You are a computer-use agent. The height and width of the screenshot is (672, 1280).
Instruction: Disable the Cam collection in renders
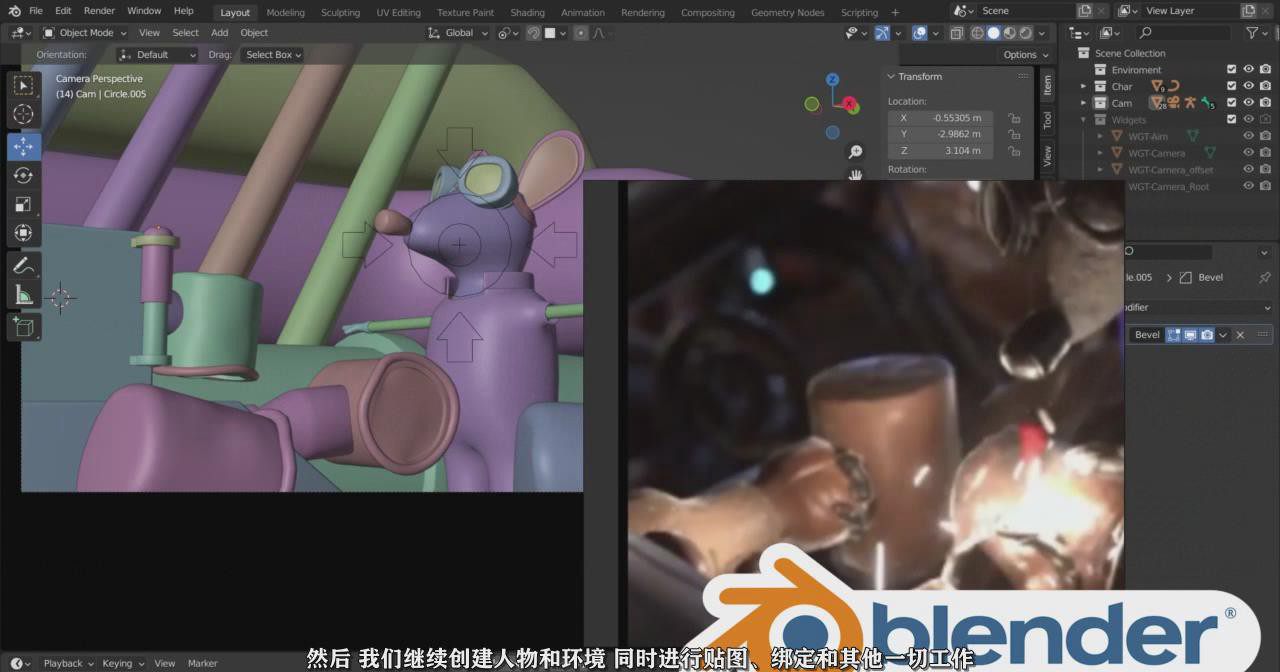point(1265,102)
